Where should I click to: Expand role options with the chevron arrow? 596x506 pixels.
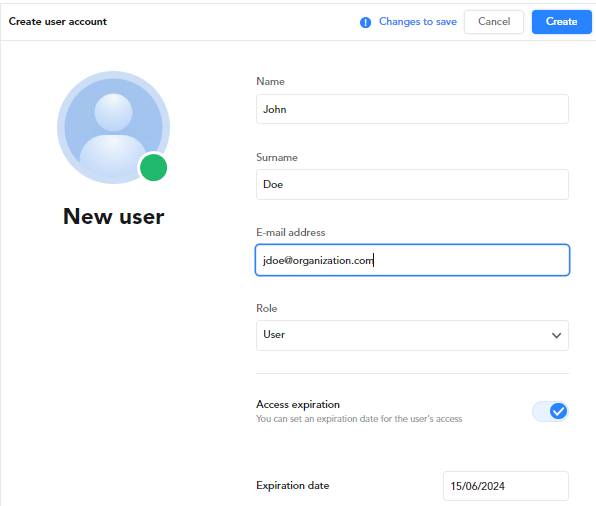[556, 335]
